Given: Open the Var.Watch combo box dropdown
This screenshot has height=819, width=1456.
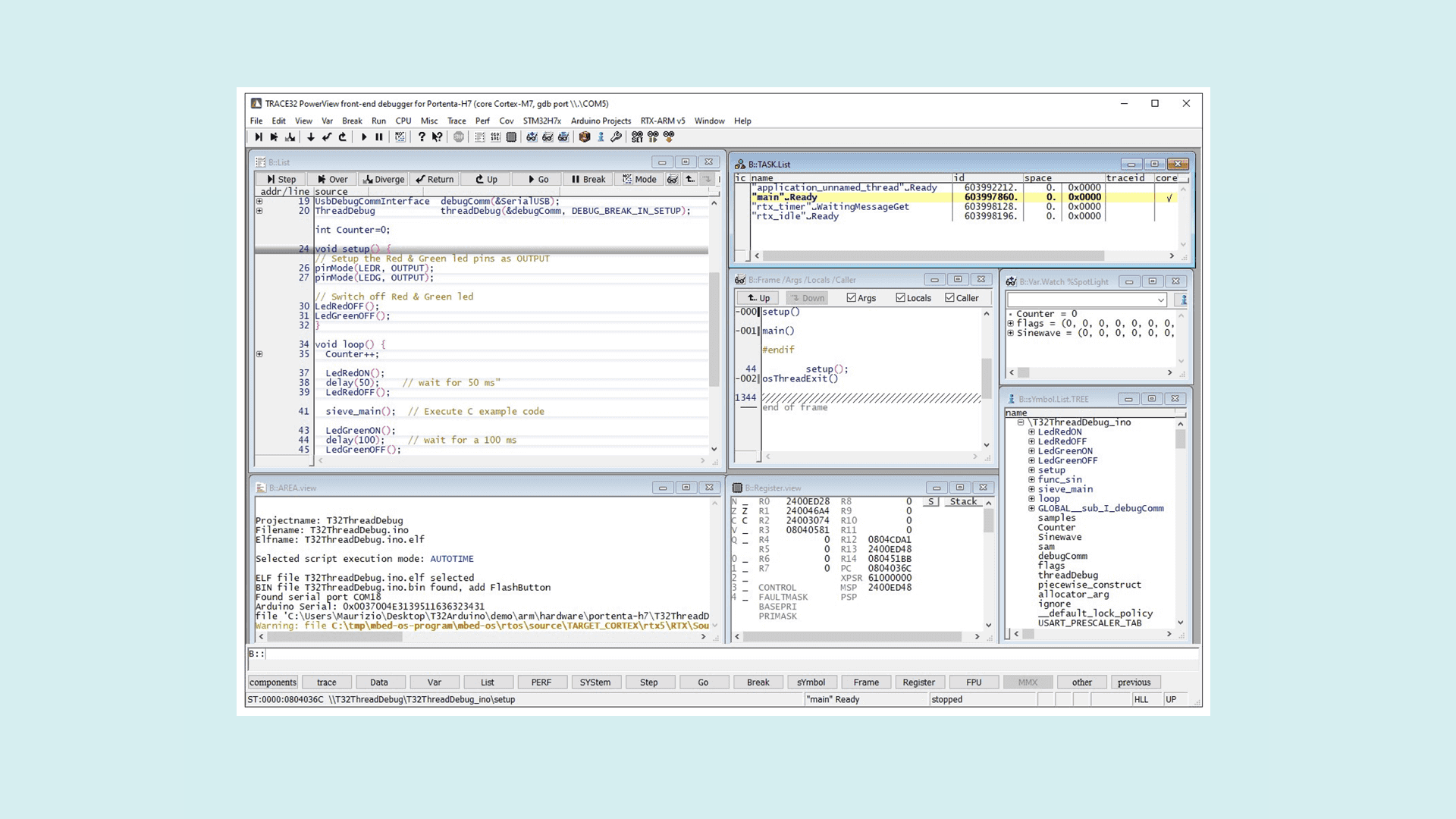Looking at the screenshot, I should (1160, 300).
